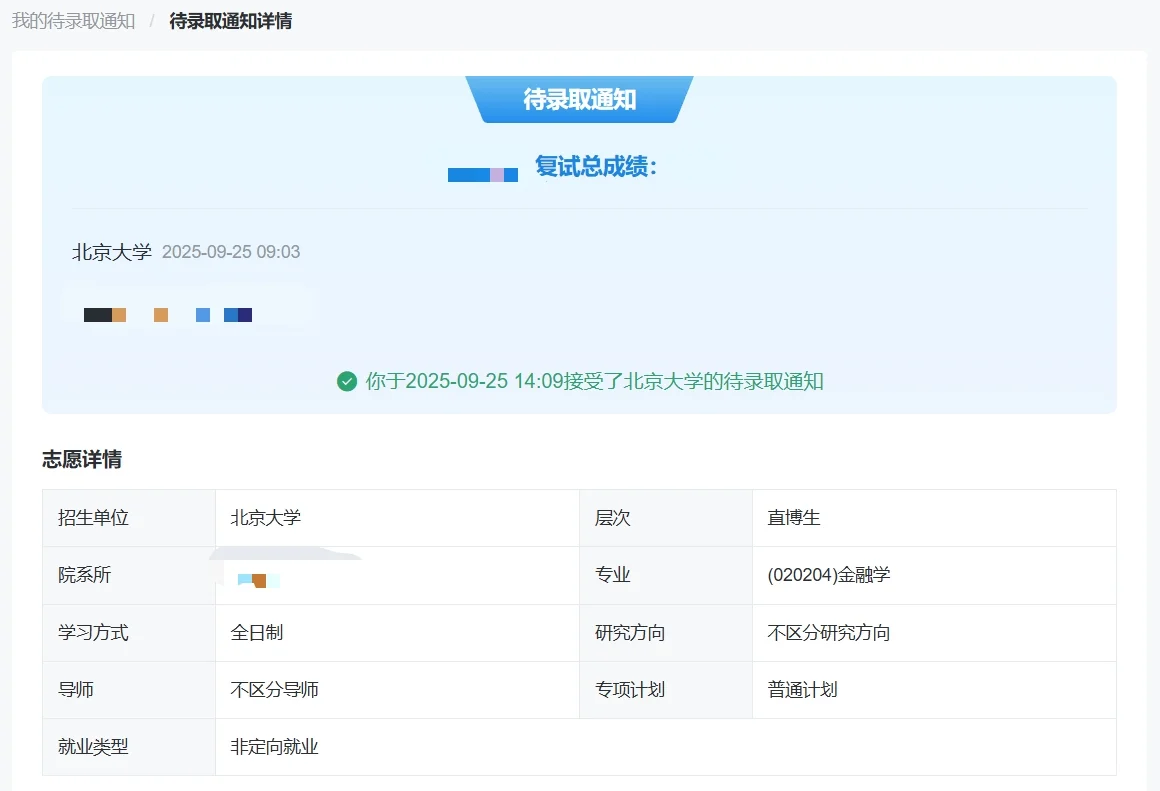Click the 北京大学 sender name in the notice
Viewport: 1160px width, 791px height.
[x=112, y=252]
